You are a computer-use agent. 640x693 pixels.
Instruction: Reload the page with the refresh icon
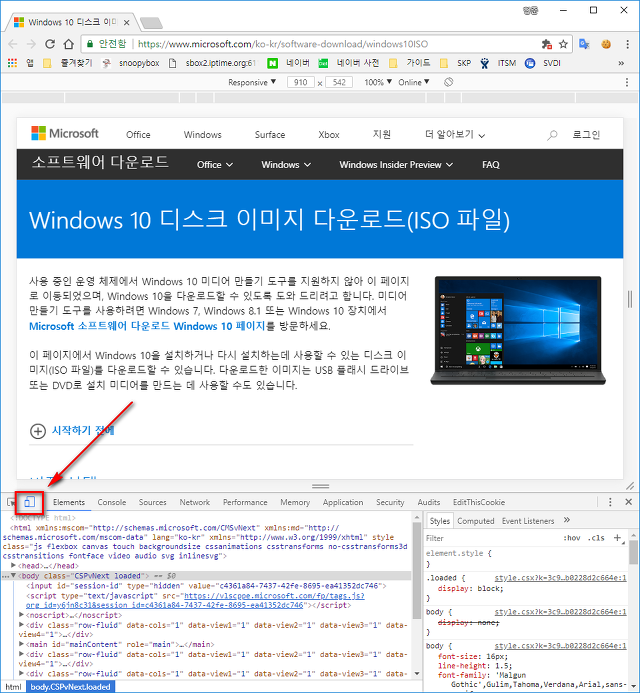pos(50,44)
